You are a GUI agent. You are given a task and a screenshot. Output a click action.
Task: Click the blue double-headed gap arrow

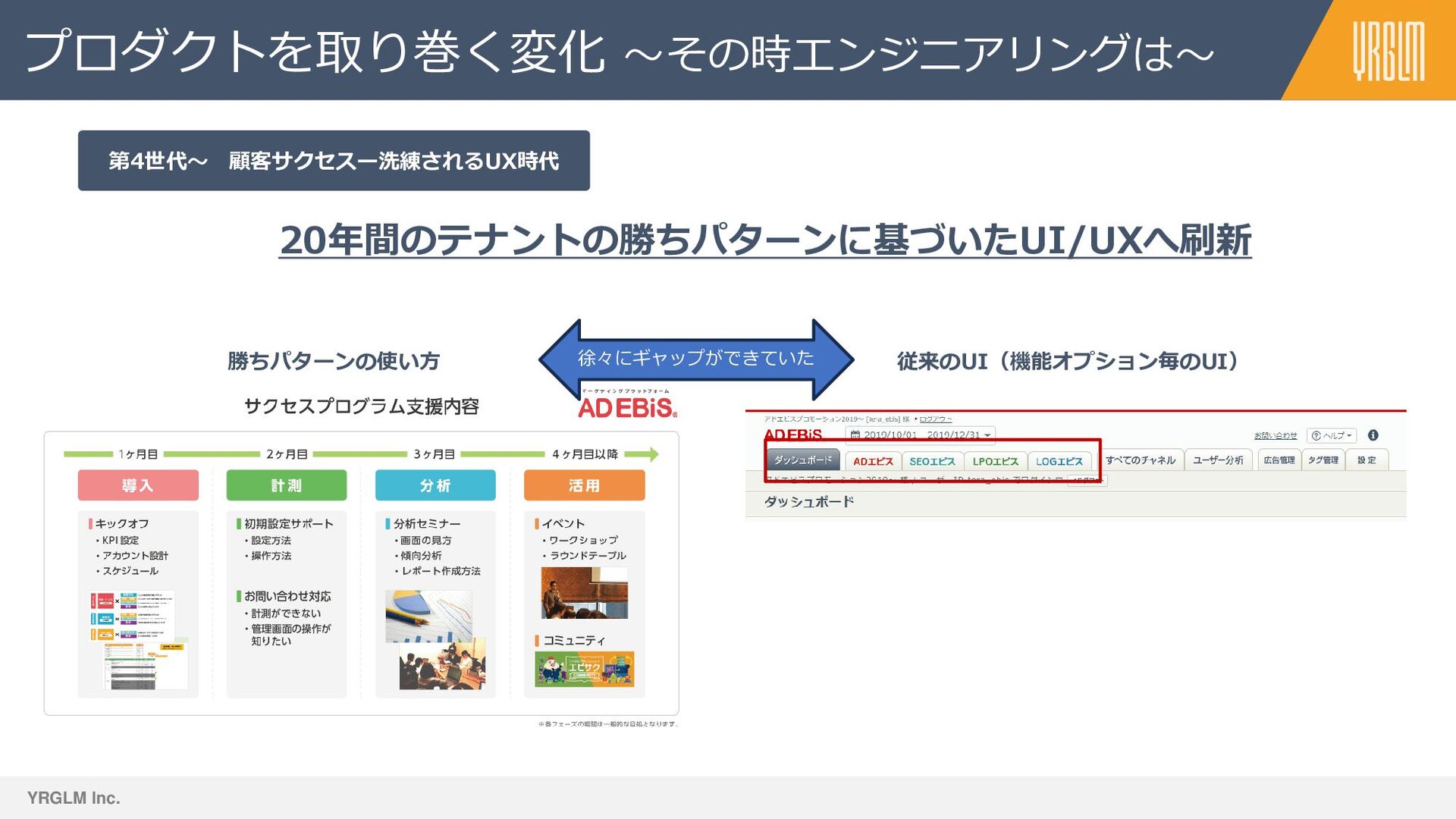(x=695, y=359)
